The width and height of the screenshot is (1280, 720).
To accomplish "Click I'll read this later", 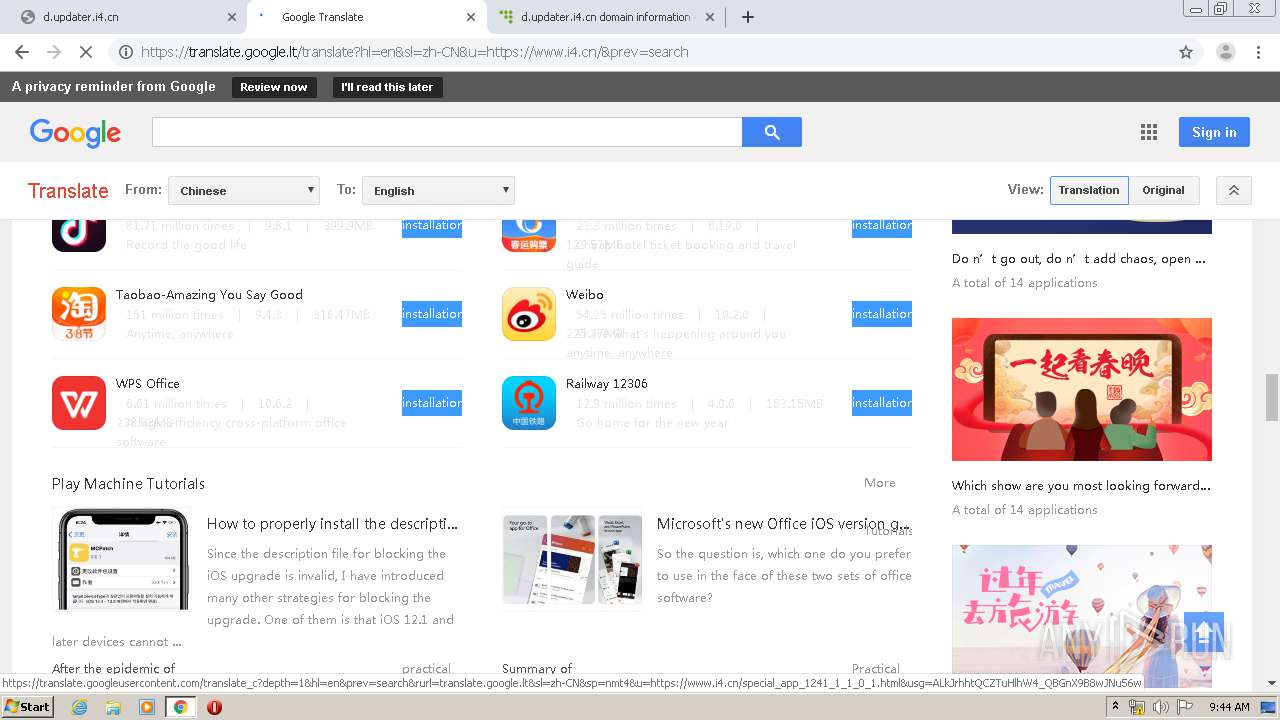I will coord(387,87).
